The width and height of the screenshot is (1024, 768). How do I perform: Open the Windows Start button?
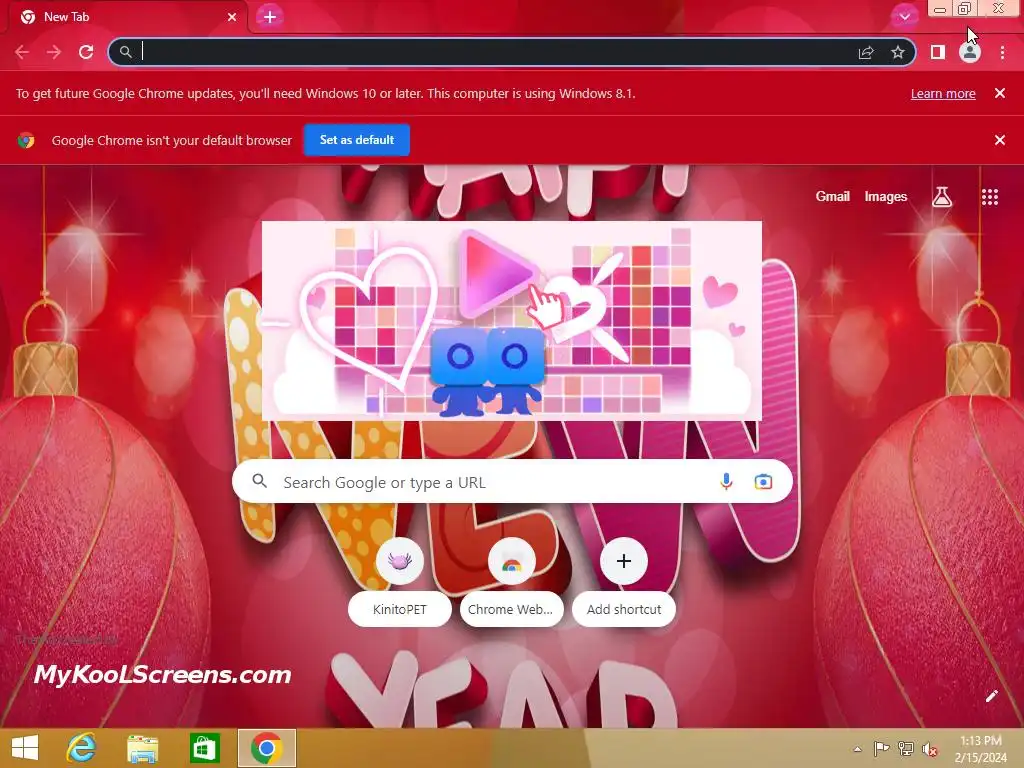coord(25,748)
